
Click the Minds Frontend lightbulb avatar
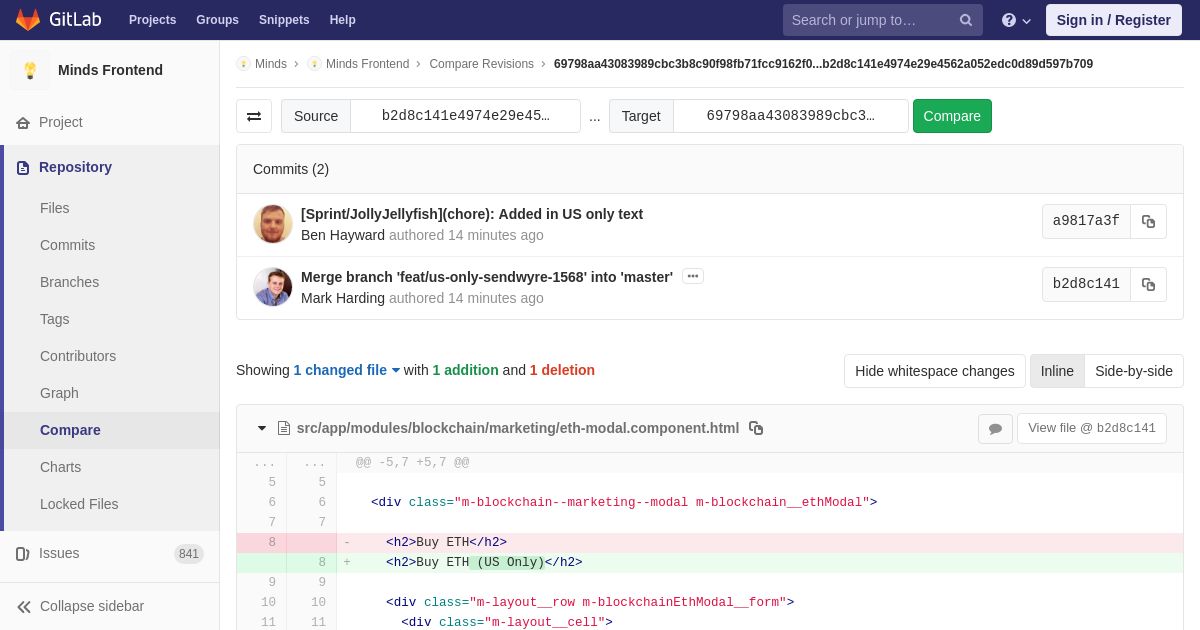click(30, 70)
